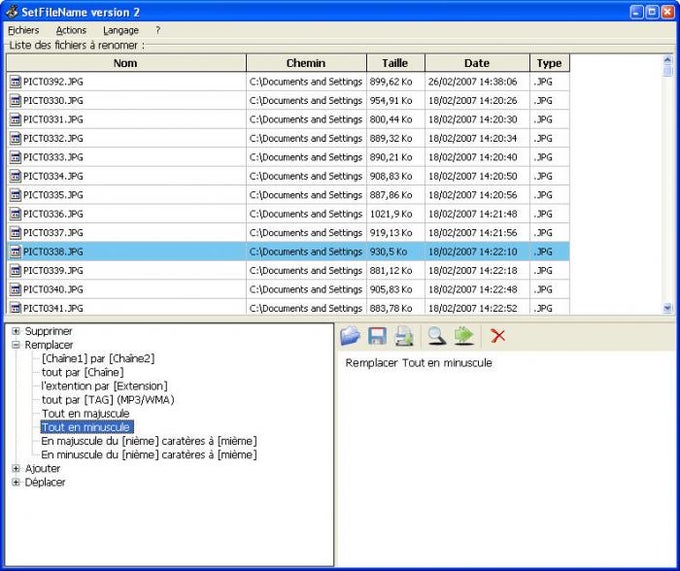Expand the Supprimer tree node
Image resolution: width=680 pixels, height=571 pixels.
coord(16,331)
